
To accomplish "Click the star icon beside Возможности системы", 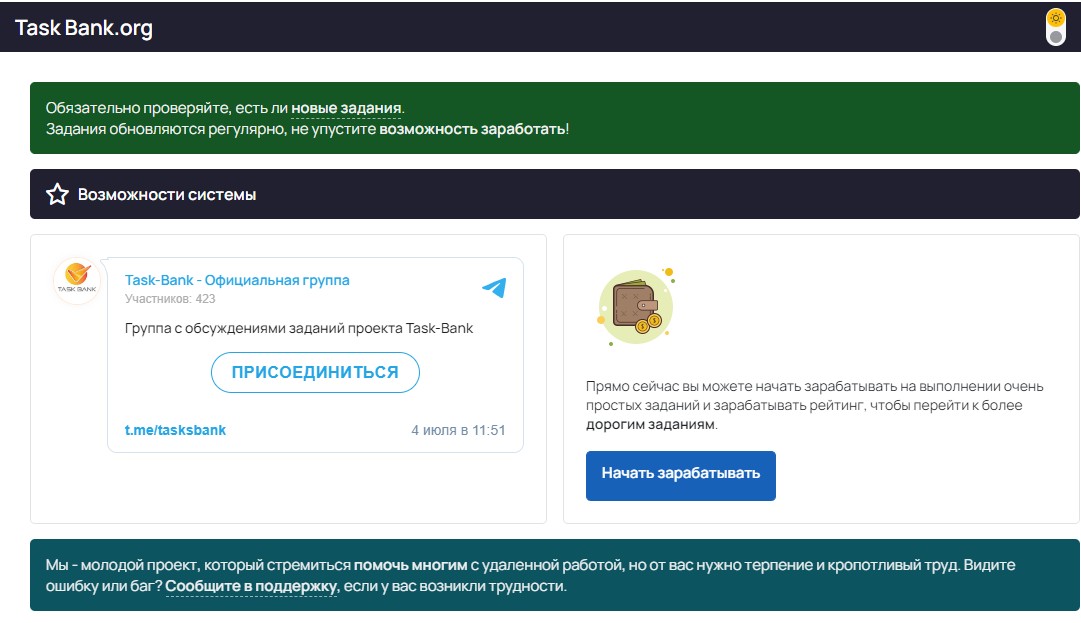I will click(57, 194).
